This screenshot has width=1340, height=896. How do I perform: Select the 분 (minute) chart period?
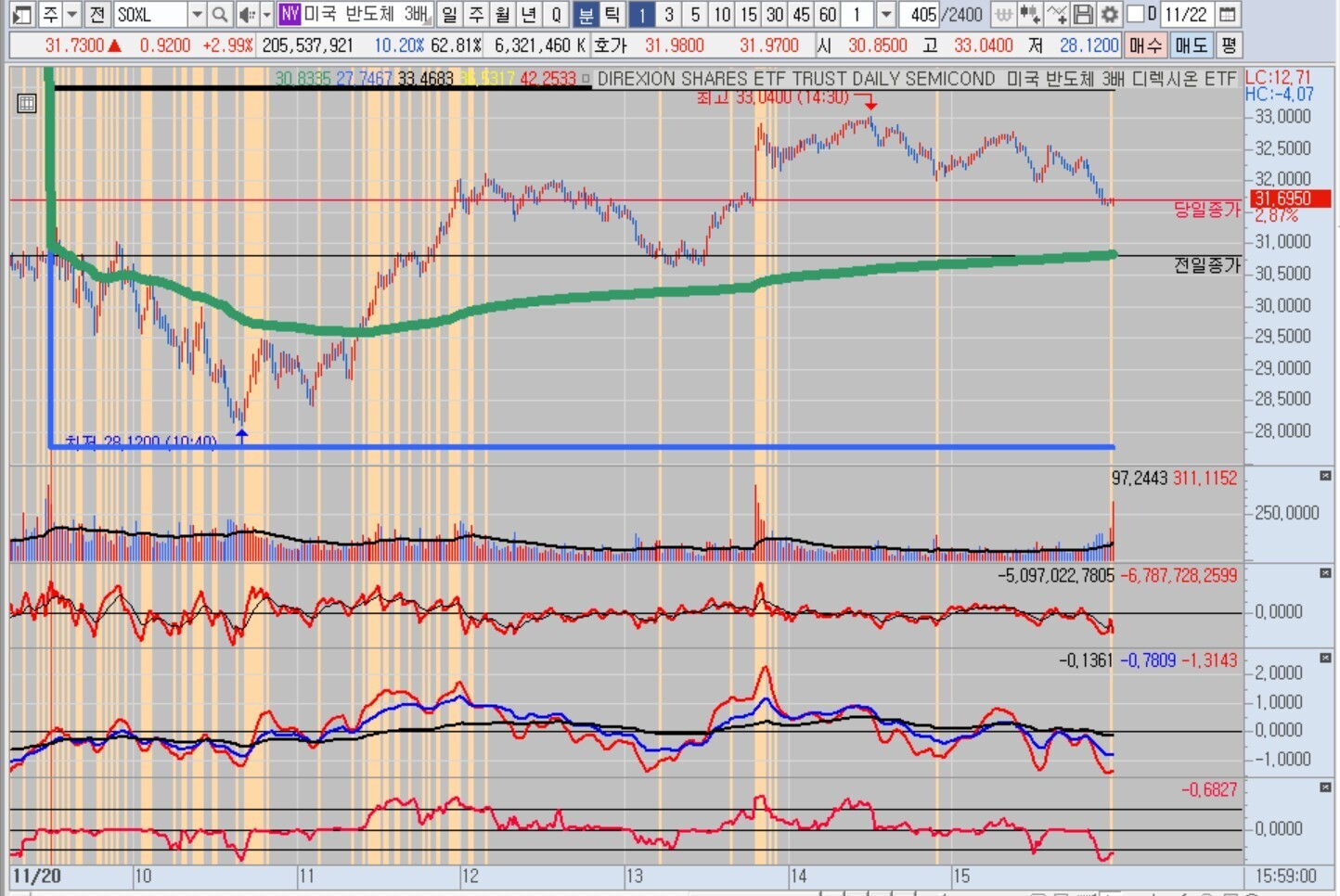(x=586, y=14)
